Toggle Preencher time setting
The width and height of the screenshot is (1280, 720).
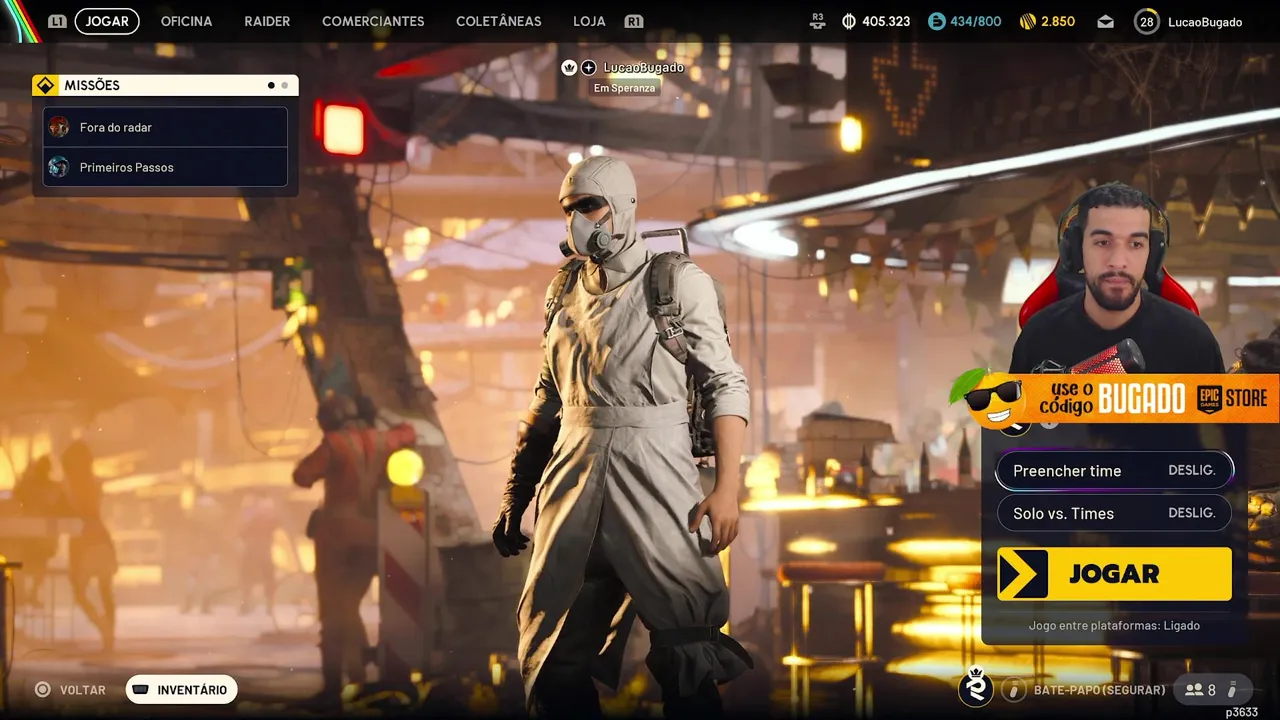click(x=1114, y=470)
